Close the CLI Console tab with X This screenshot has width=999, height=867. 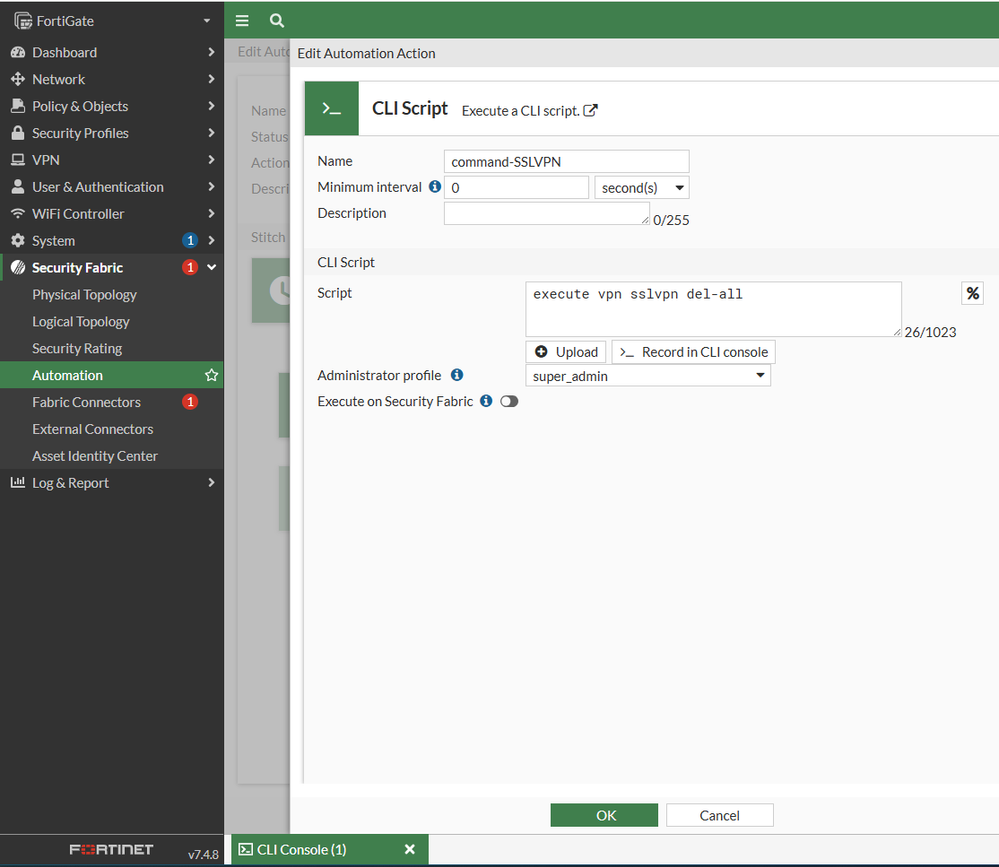409,849
